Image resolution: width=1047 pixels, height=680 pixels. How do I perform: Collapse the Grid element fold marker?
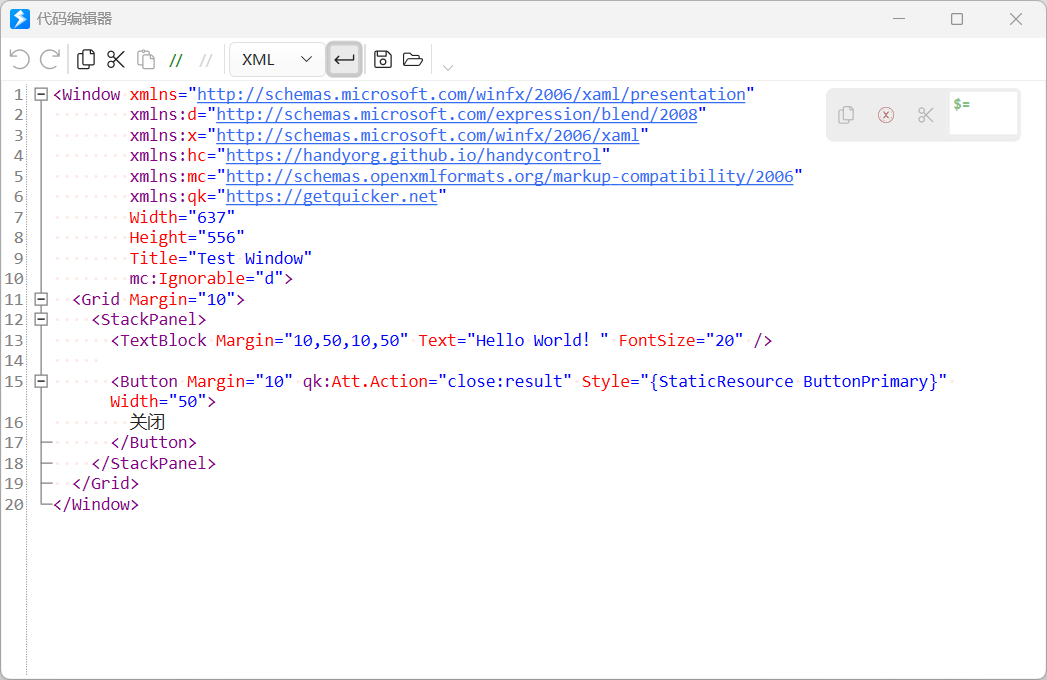click(x=41, y=299)
